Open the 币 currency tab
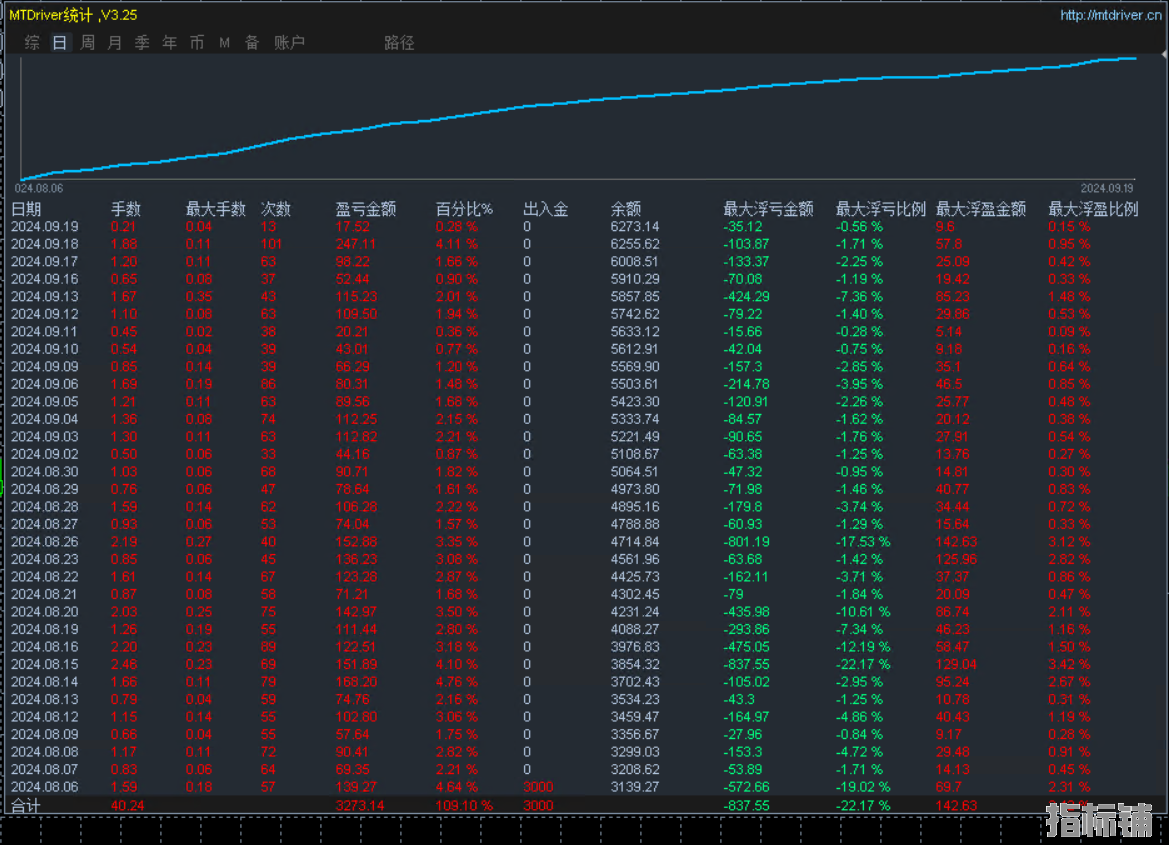The width and height of the screenshot is (1169, 845). [197, 43]
